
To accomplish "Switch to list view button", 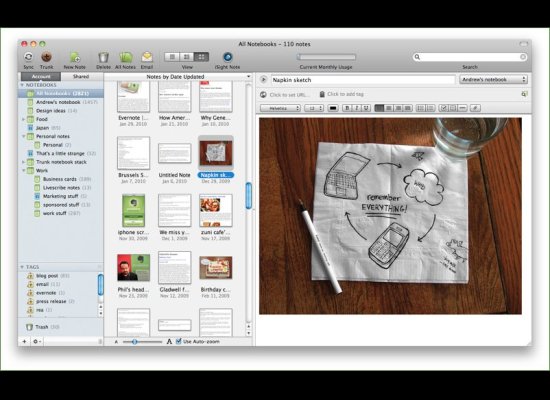I will [172, 57].
